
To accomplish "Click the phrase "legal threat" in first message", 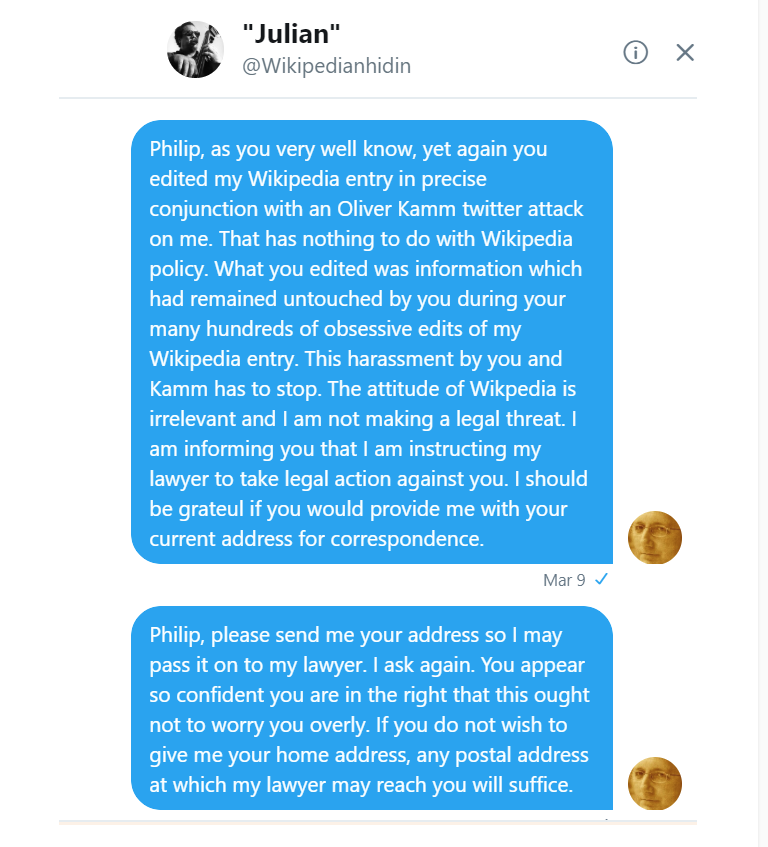I will click(510, 419).
